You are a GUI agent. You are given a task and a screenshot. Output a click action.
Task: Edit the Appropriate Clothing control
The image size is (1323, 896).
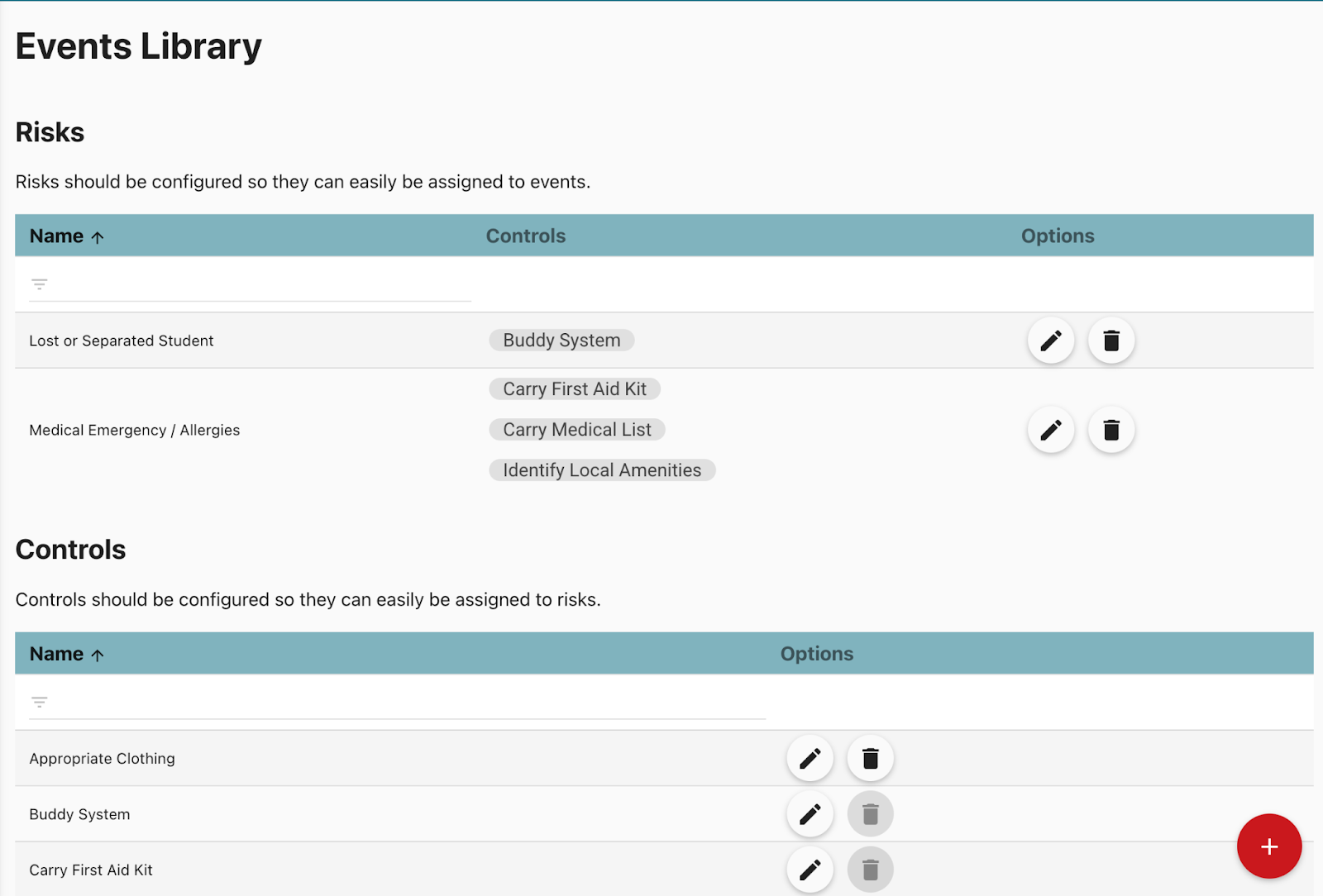click(x=810, y=758)
